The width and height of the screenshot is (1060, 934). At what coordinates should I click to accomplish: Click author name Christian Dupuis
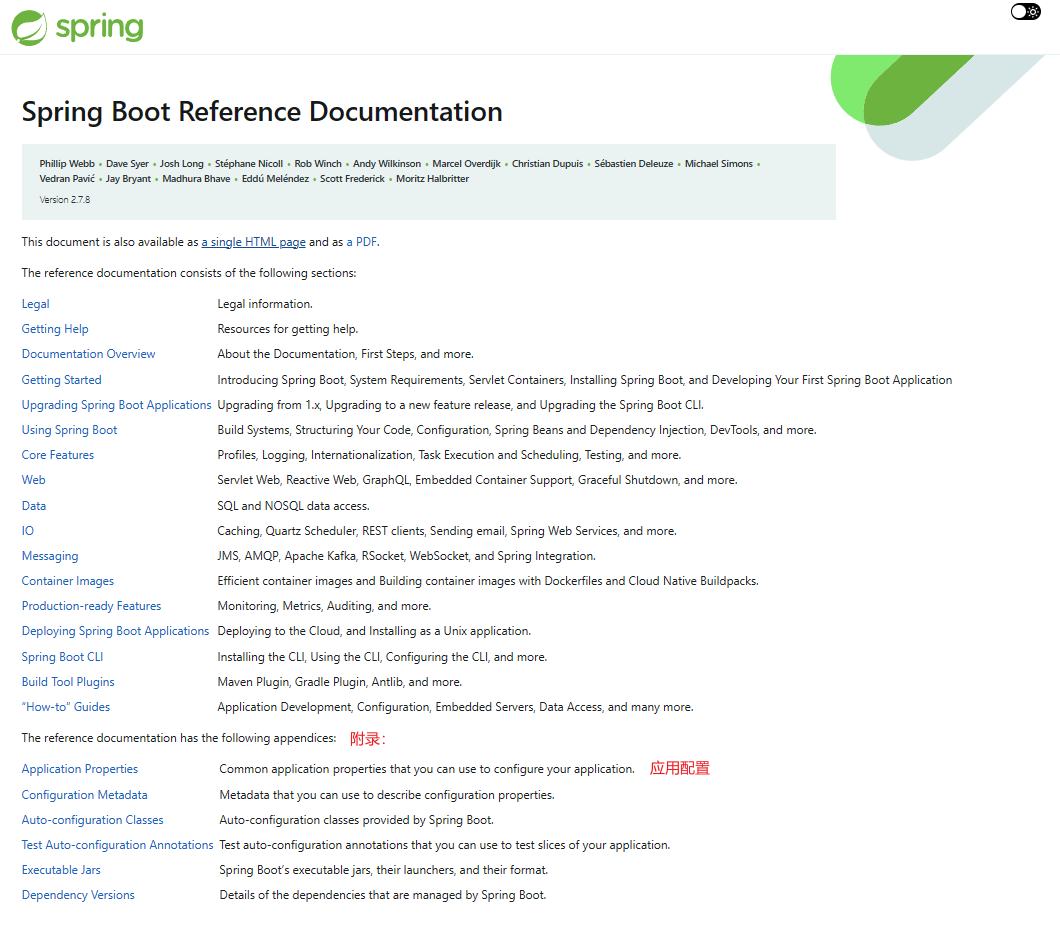(548, 164)
